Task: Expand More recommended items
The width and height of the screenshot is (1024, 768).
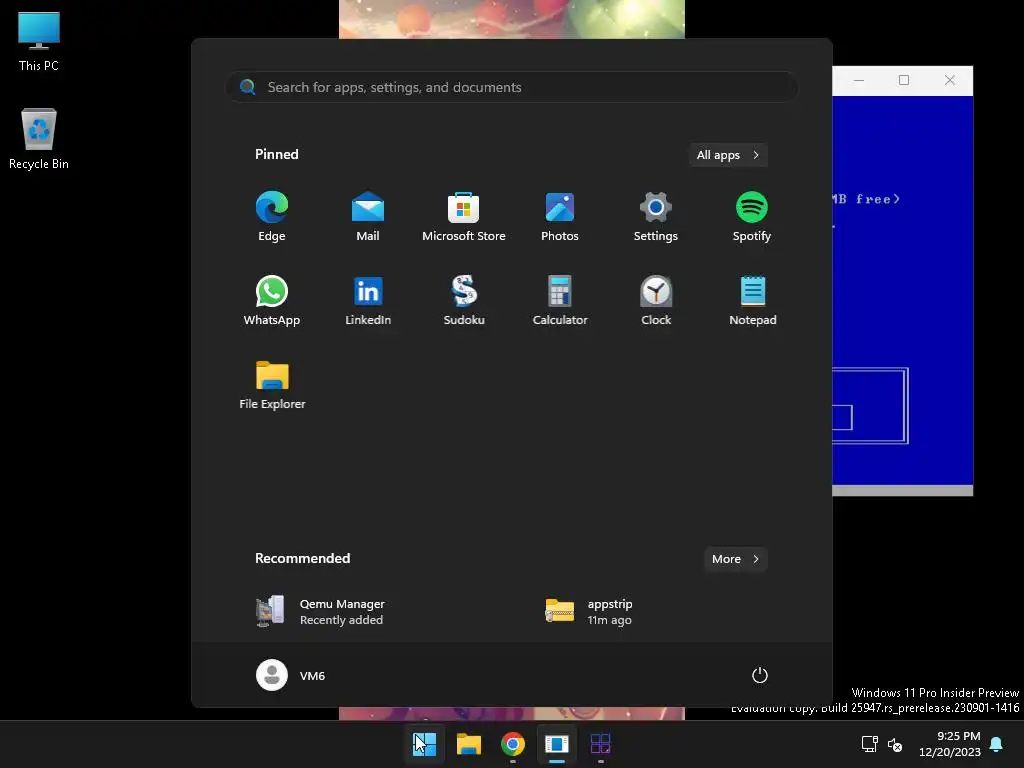Action: 735,559
